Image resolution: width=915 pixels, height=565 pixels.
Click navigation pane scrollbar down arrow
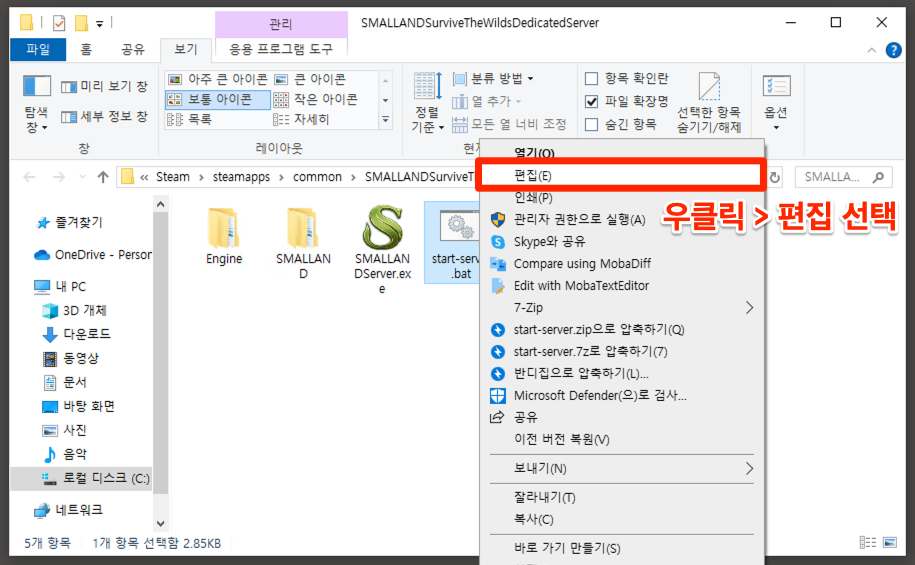(x=160, y=524)
